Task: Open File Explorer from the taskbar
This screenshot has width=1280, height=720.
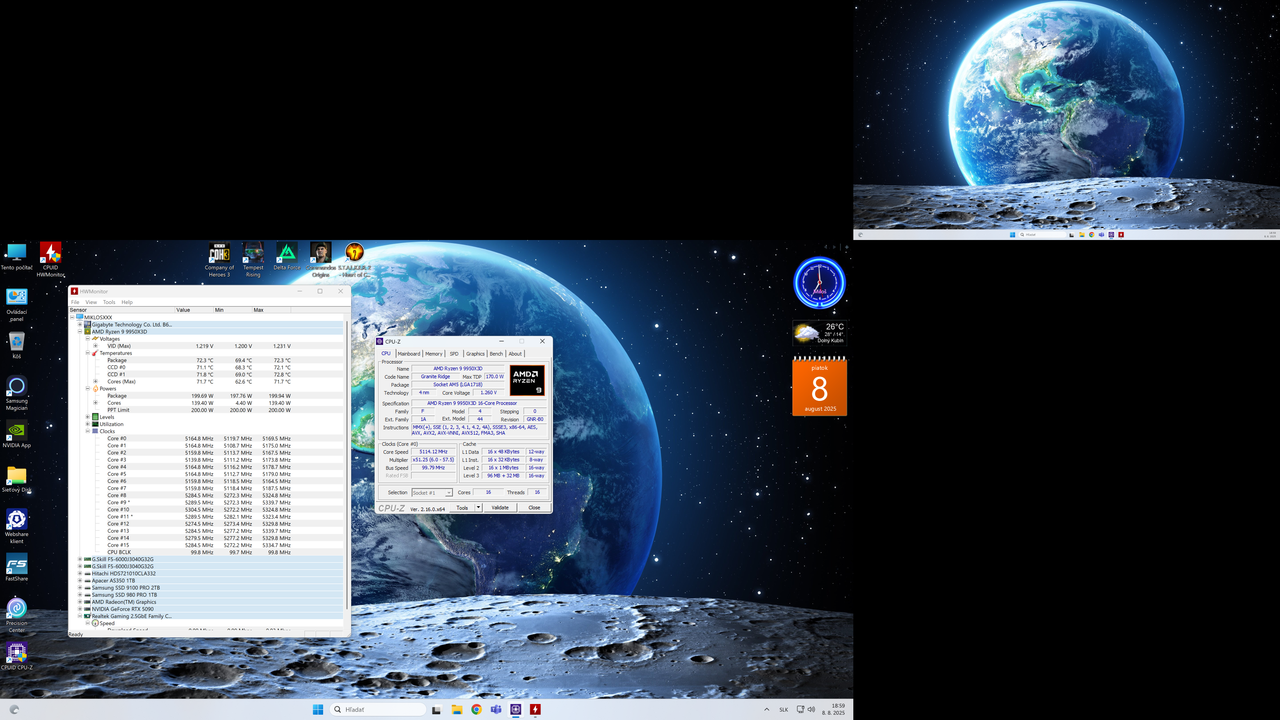Action: pos(456,709)
